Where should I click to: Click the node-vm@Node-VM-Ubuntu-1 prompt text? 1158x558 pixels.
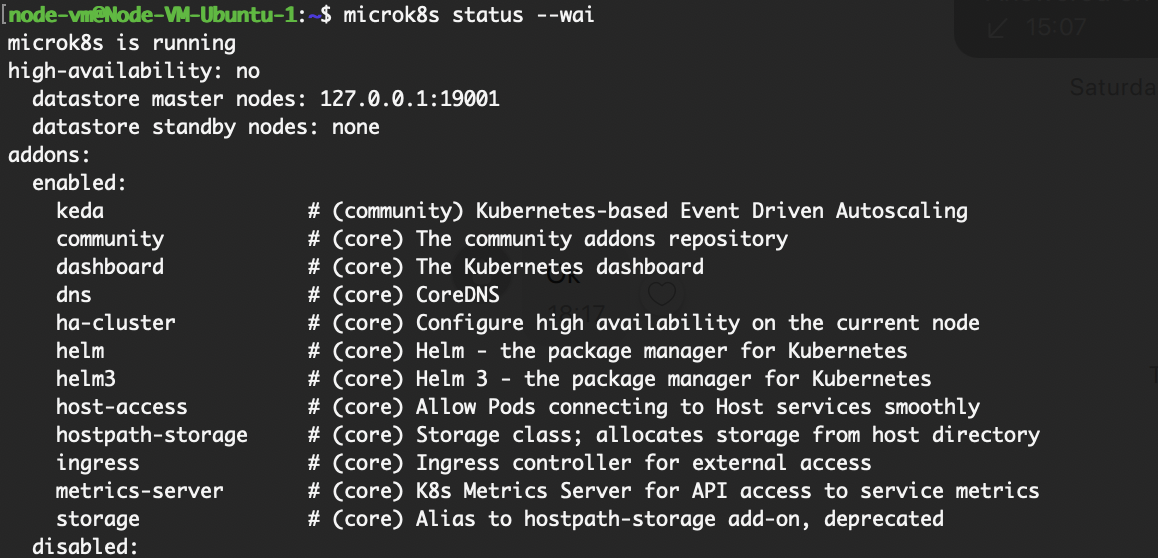coord(153,15)
